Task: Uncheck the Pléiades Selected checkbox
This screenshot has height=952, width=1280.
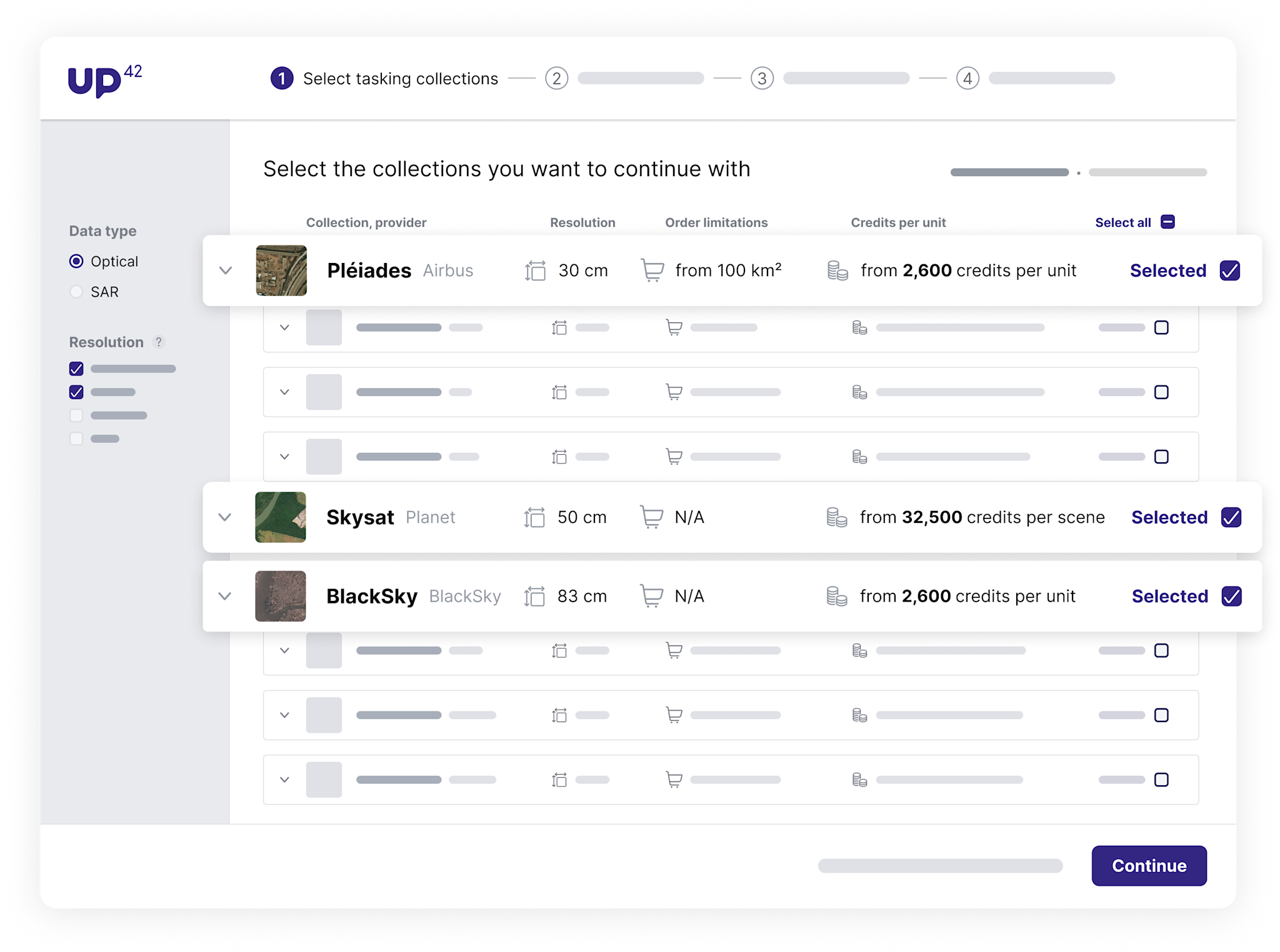Action: click(x=1229, y=270)
